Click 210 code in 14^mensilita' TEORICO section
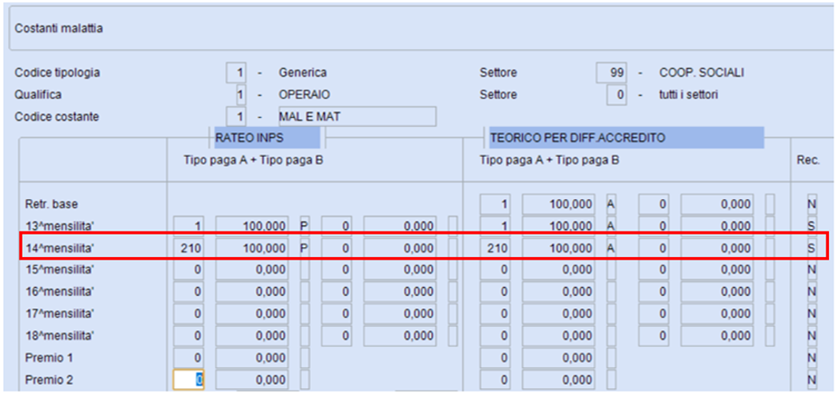Image resolution: width=840 pixels, height=400 pixels. coord(495,248)
